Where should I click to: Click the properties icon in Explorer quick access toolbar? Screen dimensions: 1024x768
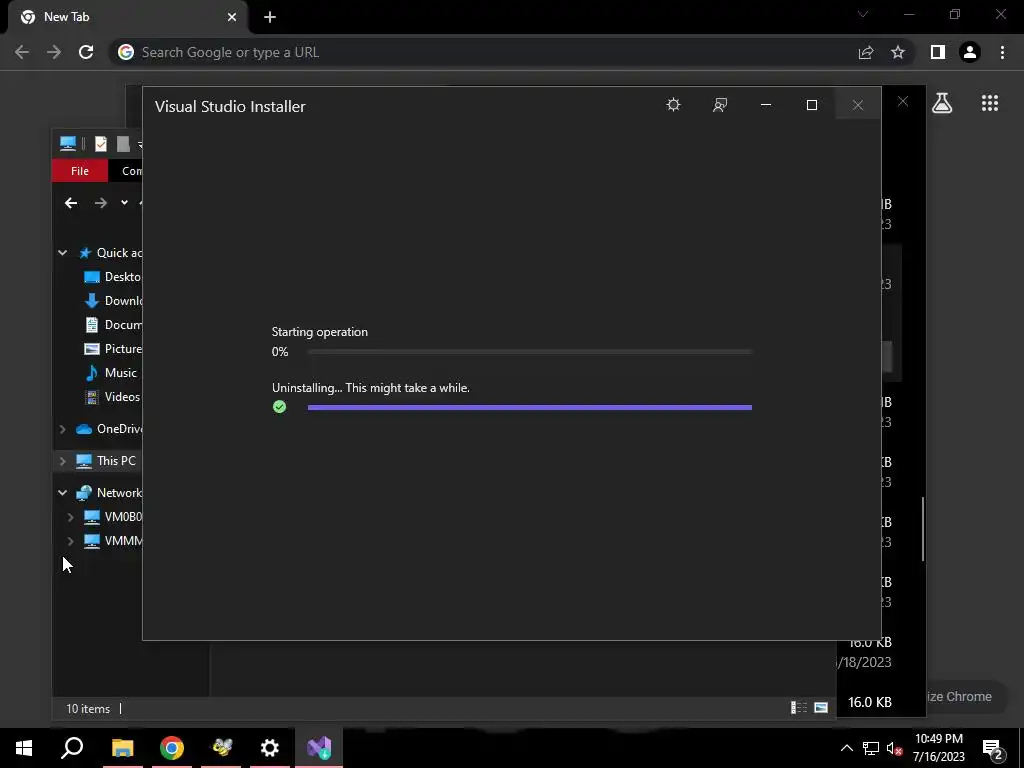click(x=101, y=144)
